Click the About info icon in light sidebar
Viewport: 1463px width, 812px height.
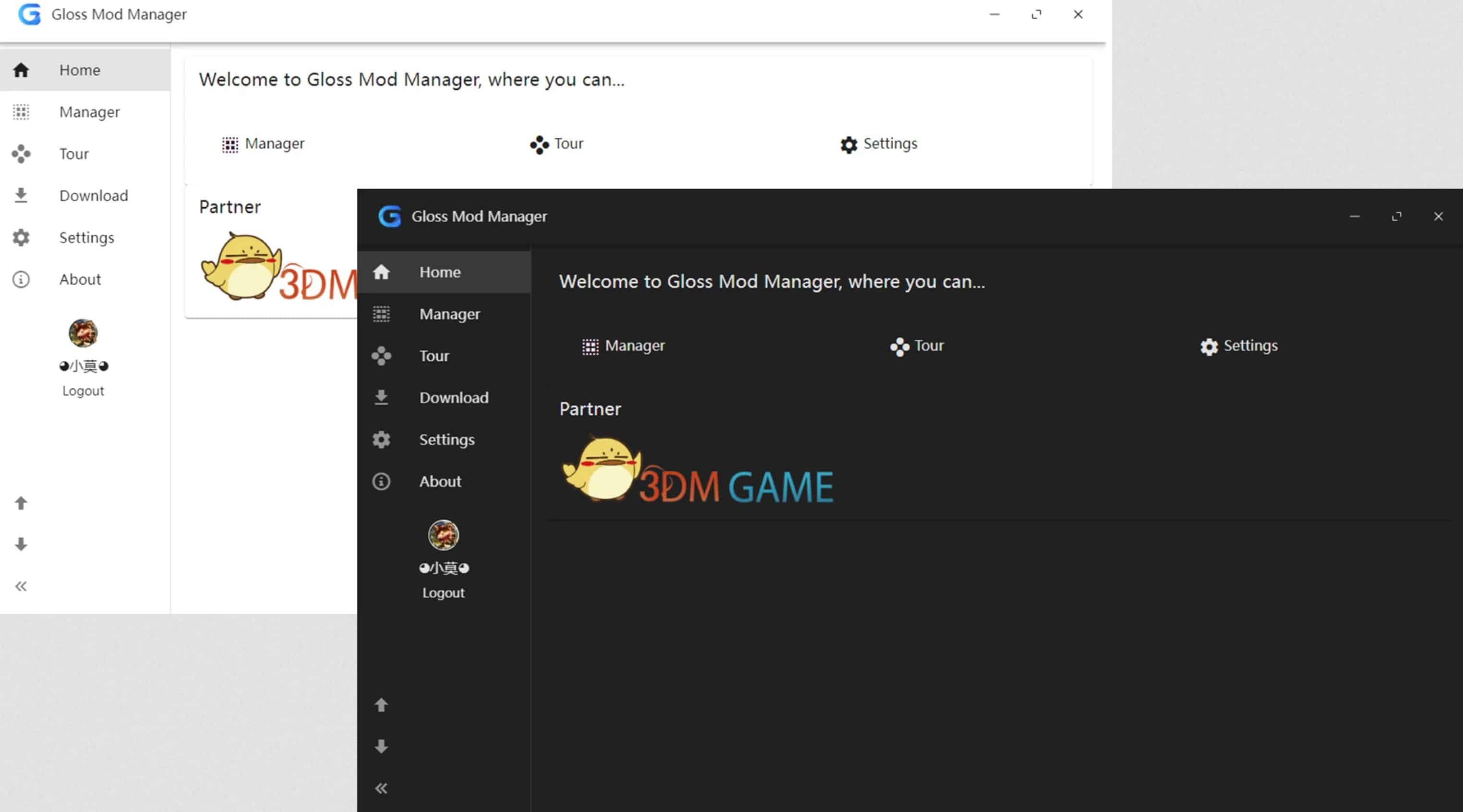point(21,279)
